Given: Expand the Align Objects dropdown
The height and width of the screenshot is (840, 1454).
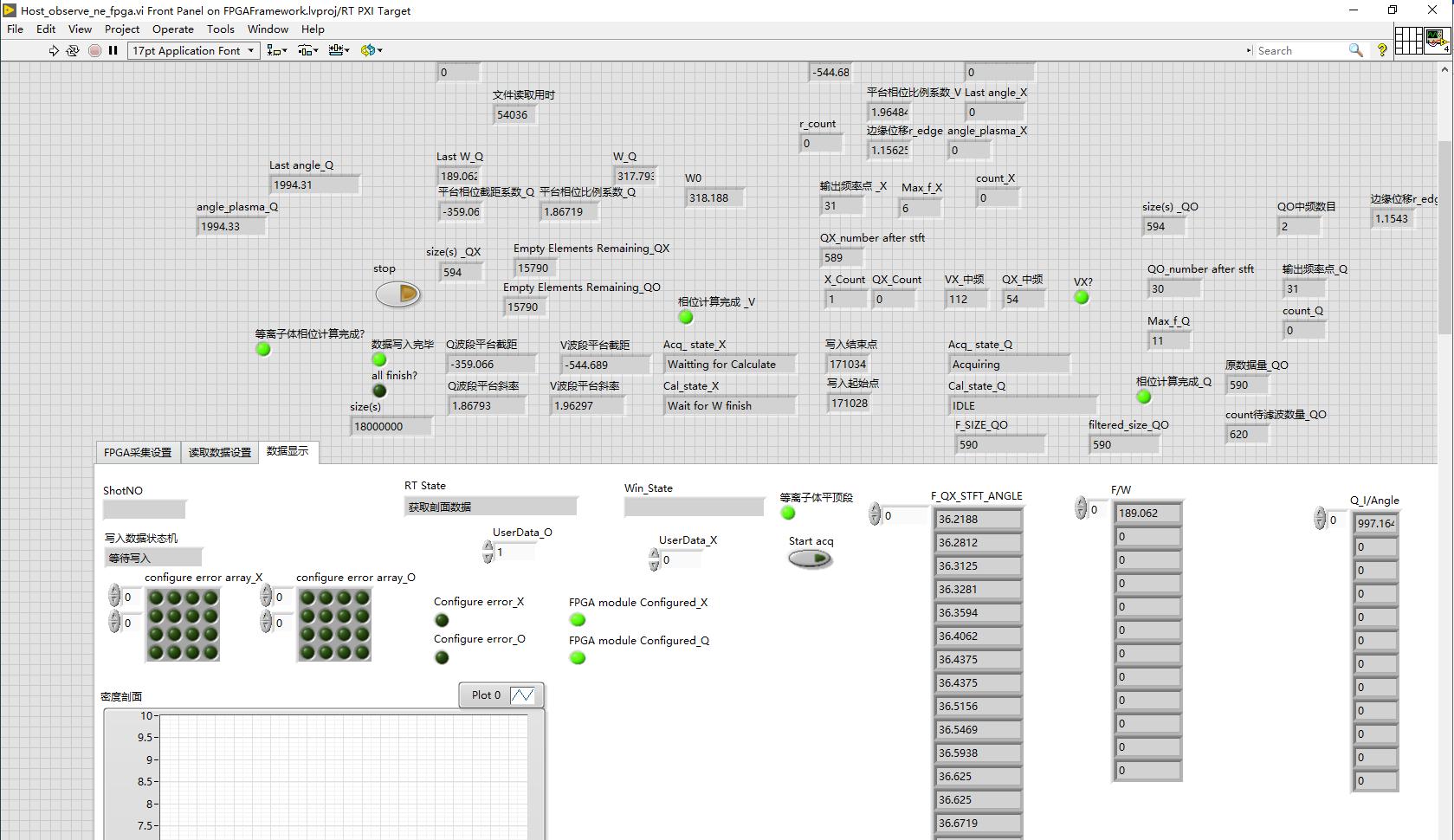Looking at the screenshot, I should coord(277,50).
